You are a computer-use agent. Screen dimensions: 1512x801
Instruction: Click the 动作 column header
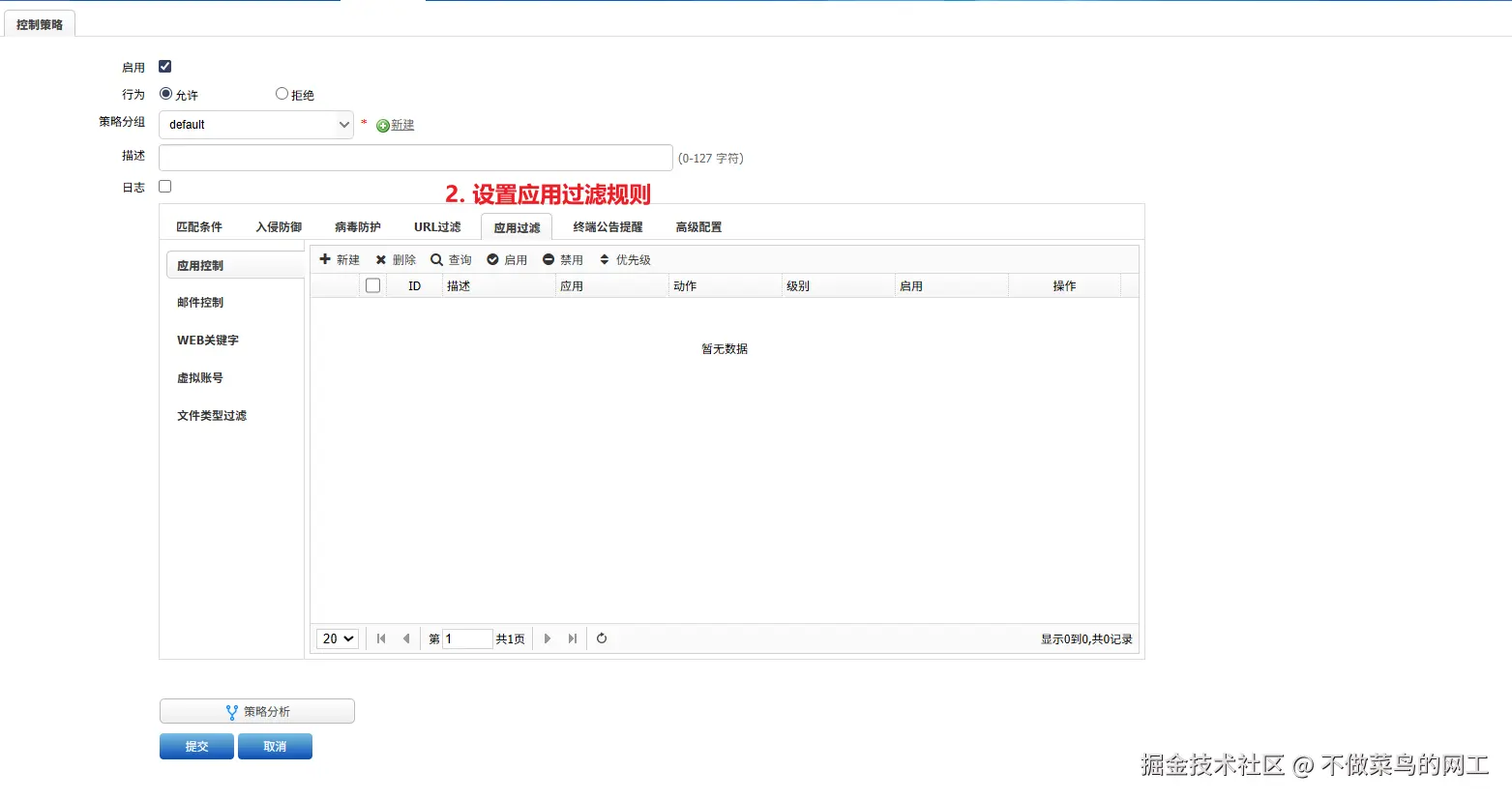point(725,285)
